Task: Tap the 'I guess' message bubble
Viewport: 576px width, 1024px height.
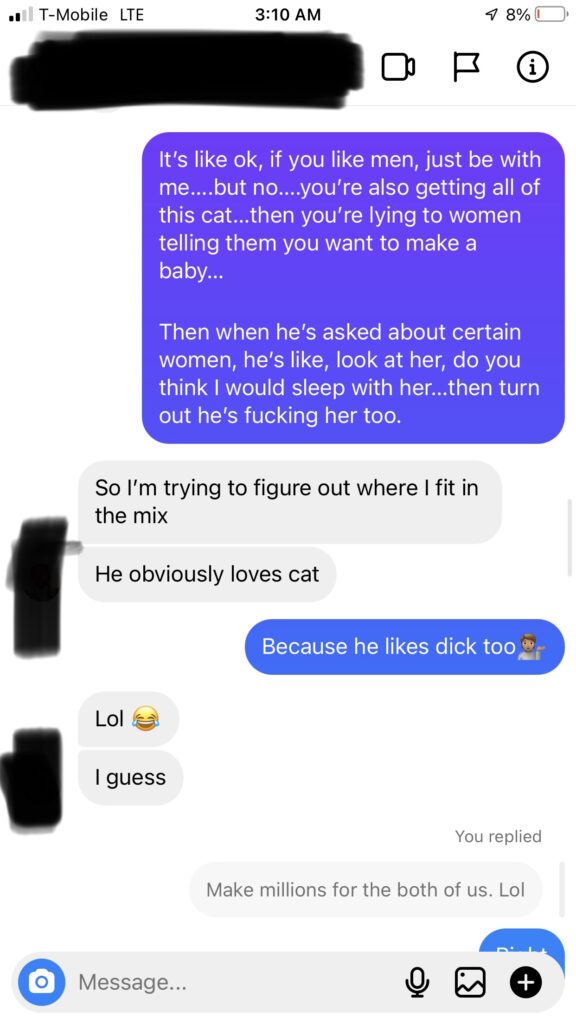Action: coord(131,777)
